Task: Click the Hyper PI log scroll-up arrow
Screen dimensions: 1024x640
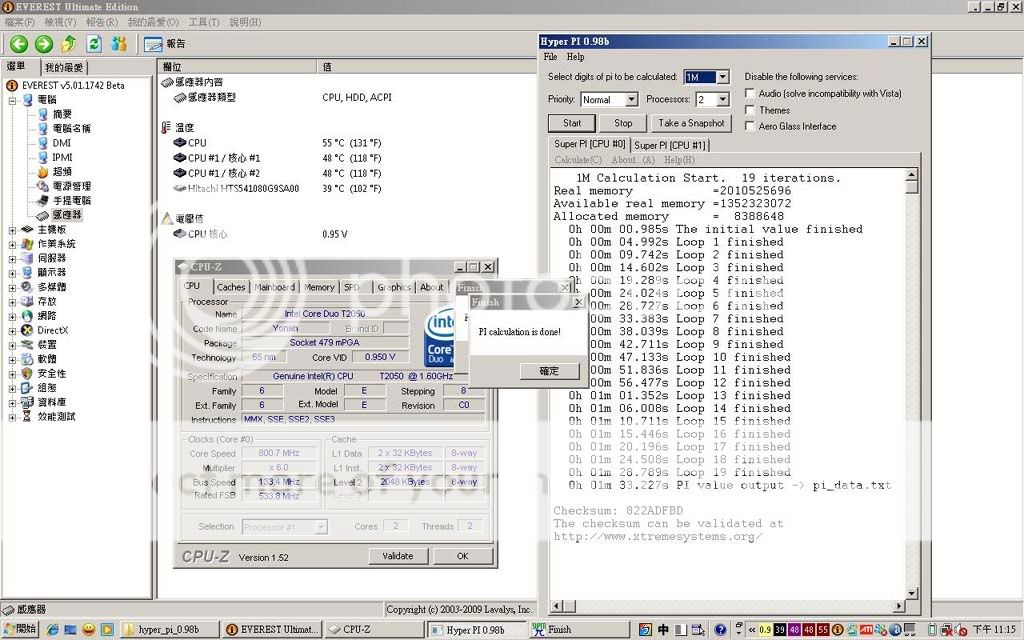Action: point(912,174)
